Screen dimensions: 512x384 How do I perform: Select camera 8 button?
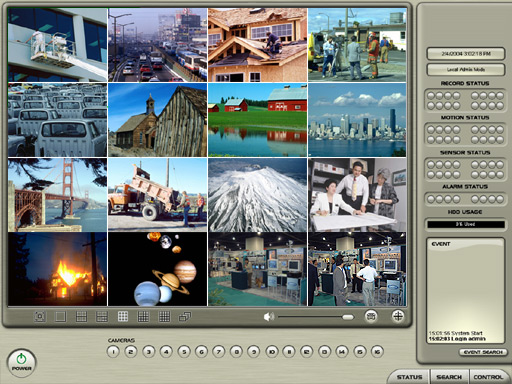[x=236, y=351]
